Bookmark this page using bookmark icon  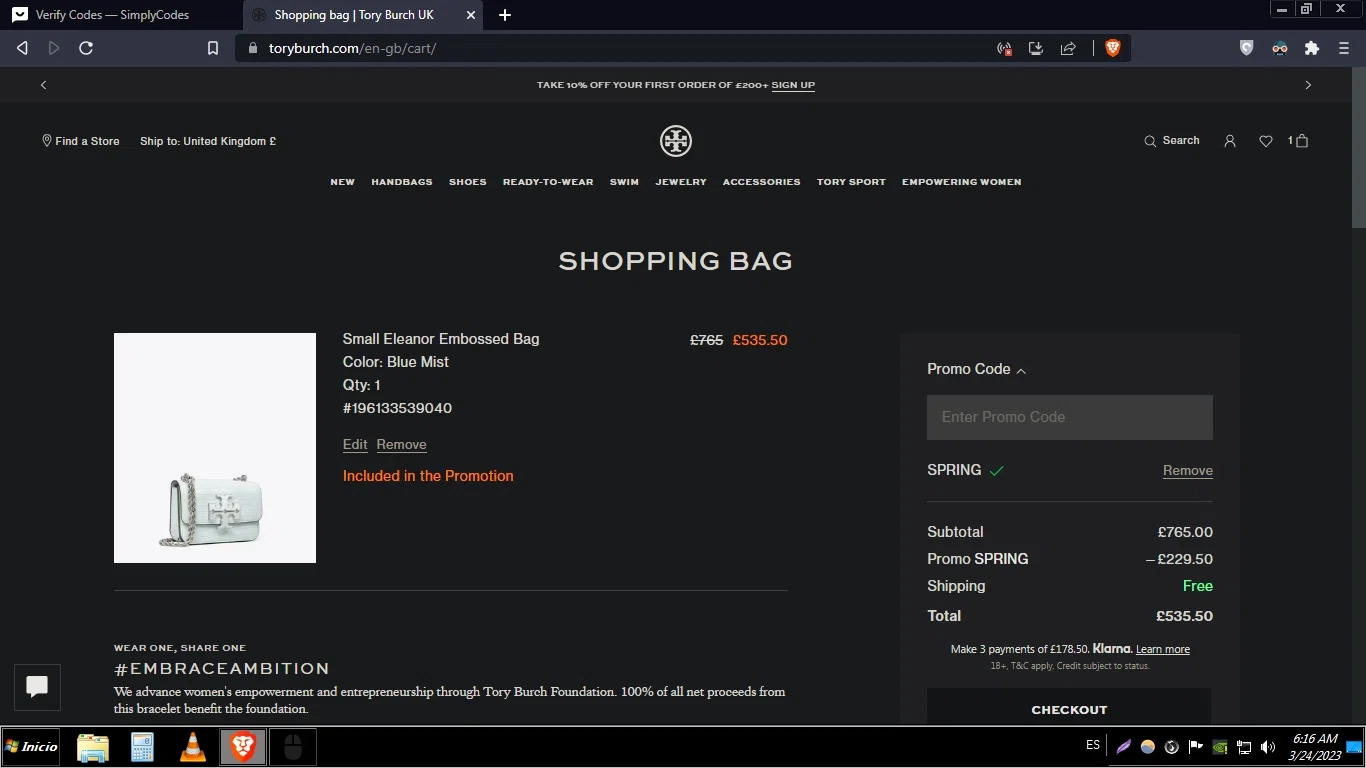point(213,48)
